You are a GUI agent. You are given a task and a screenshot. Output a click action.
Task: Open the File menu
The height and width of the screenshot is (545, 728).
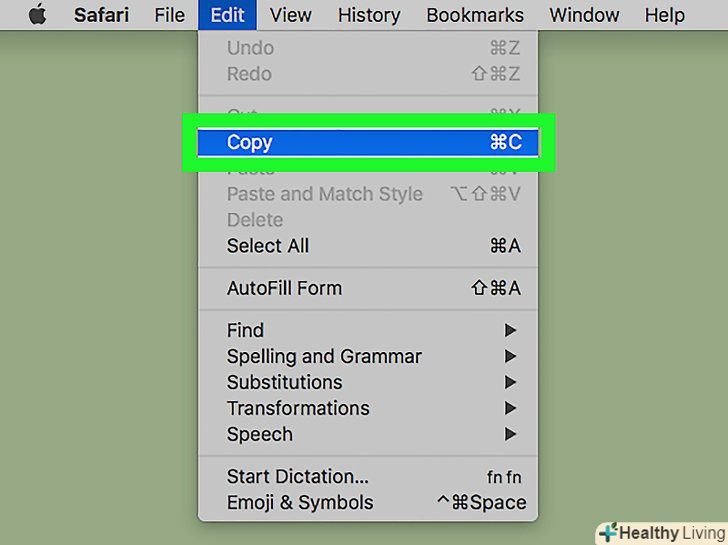(170, 15)
